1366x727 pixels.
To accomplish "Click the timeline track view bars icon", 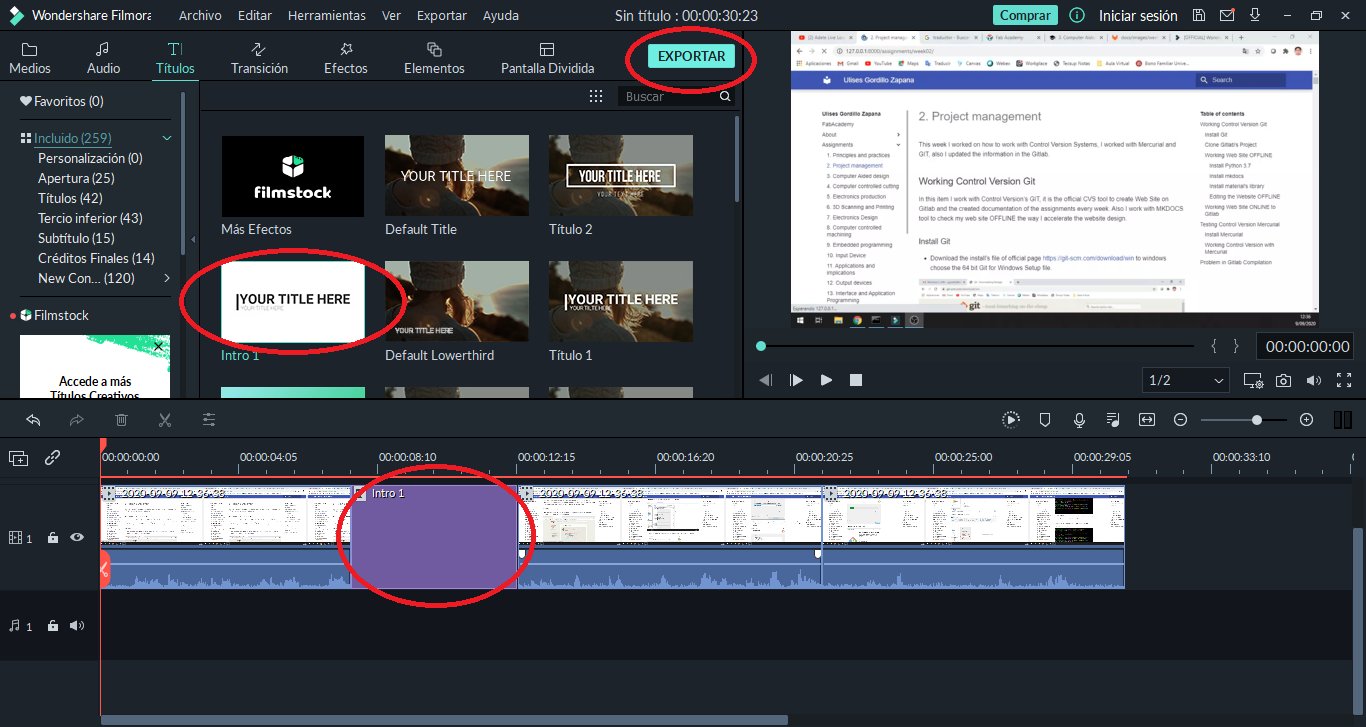I will click(1342, 420).
